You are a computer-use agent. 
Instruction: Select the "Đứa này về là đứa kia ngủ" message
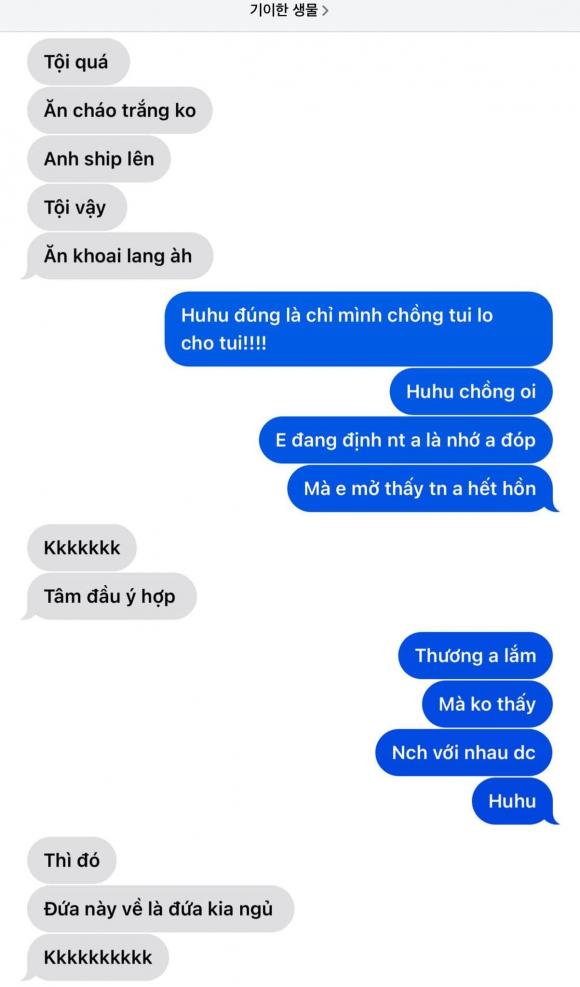tap(161, 908)
